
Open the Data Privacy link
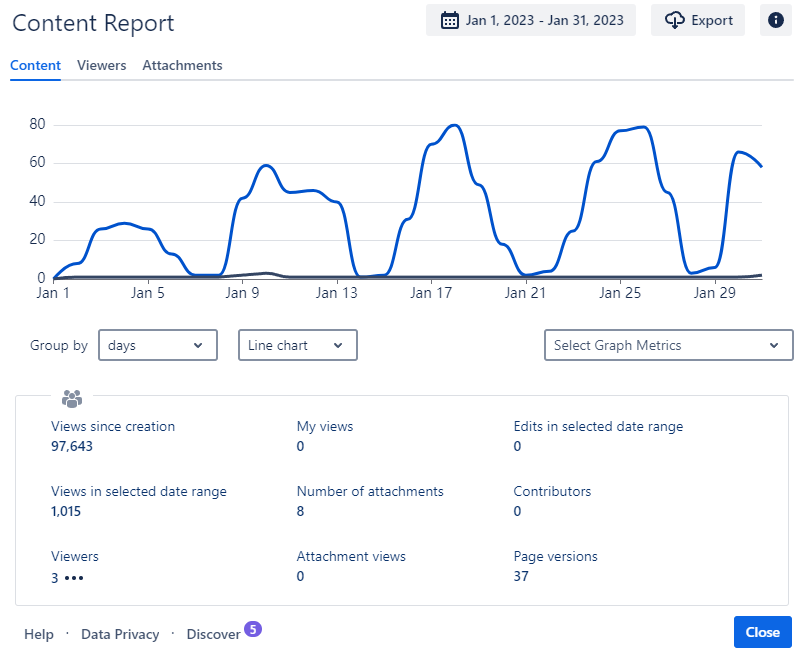(120, 634)
